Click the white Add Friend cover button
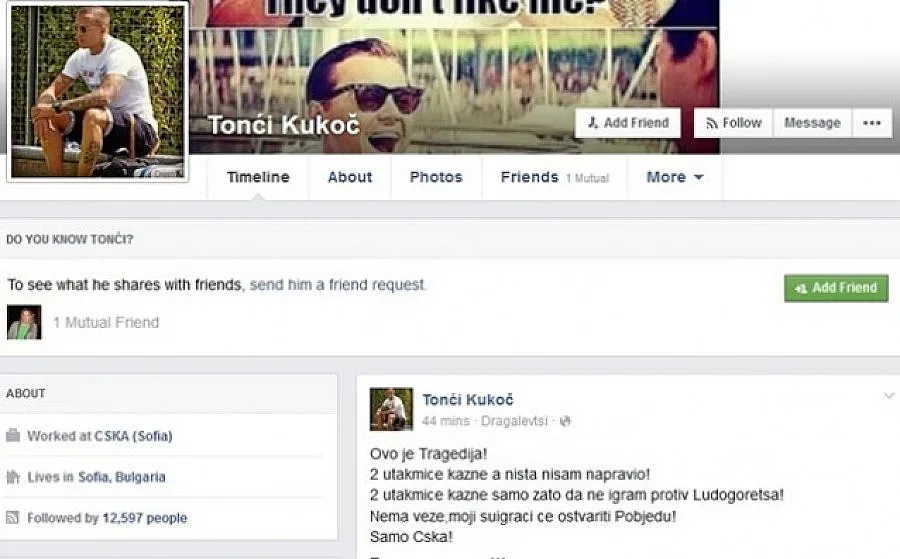The image size is (900, 559). coord(628,123)
